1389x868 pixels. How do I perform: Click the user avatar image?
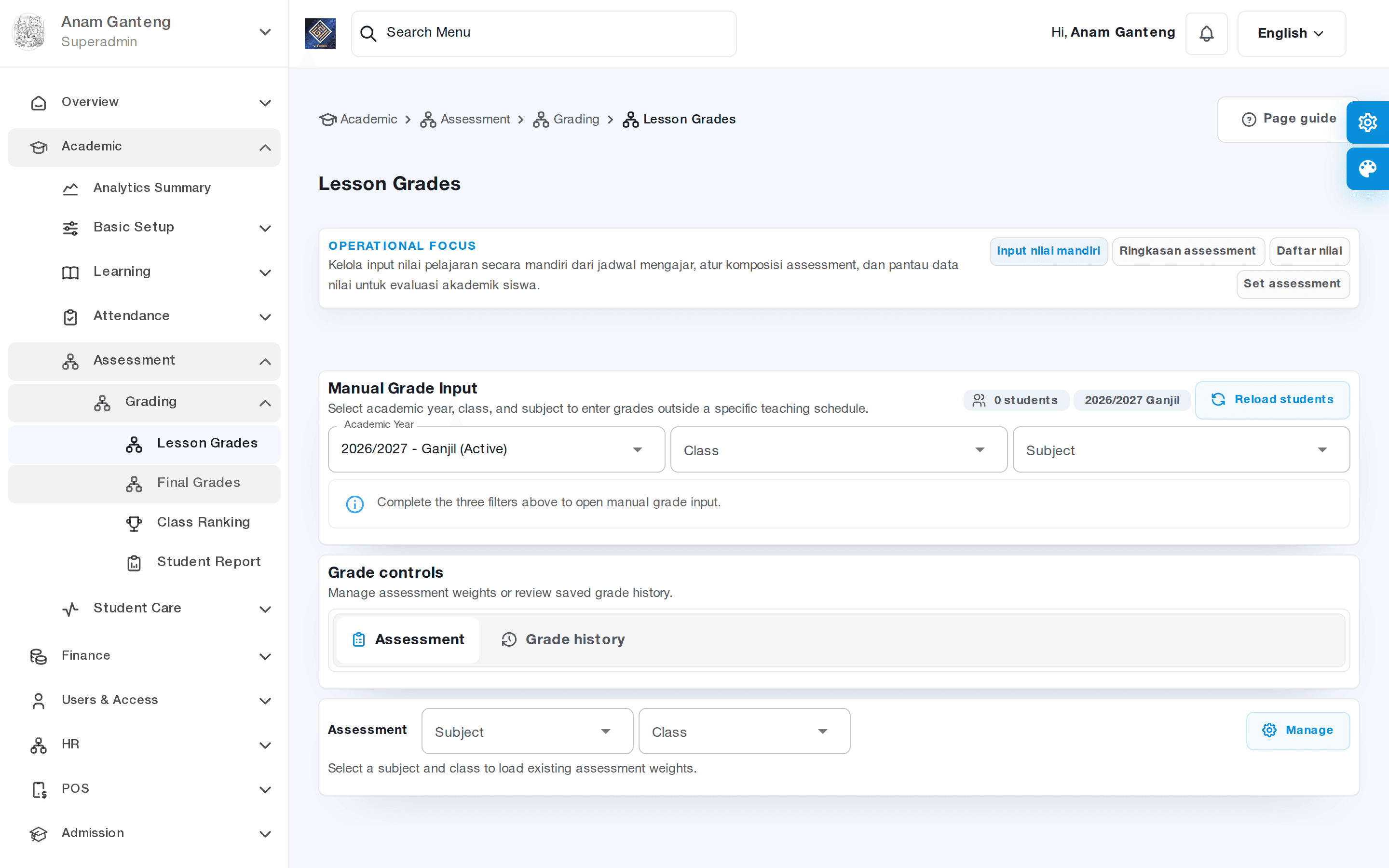(x=29, y=32)
